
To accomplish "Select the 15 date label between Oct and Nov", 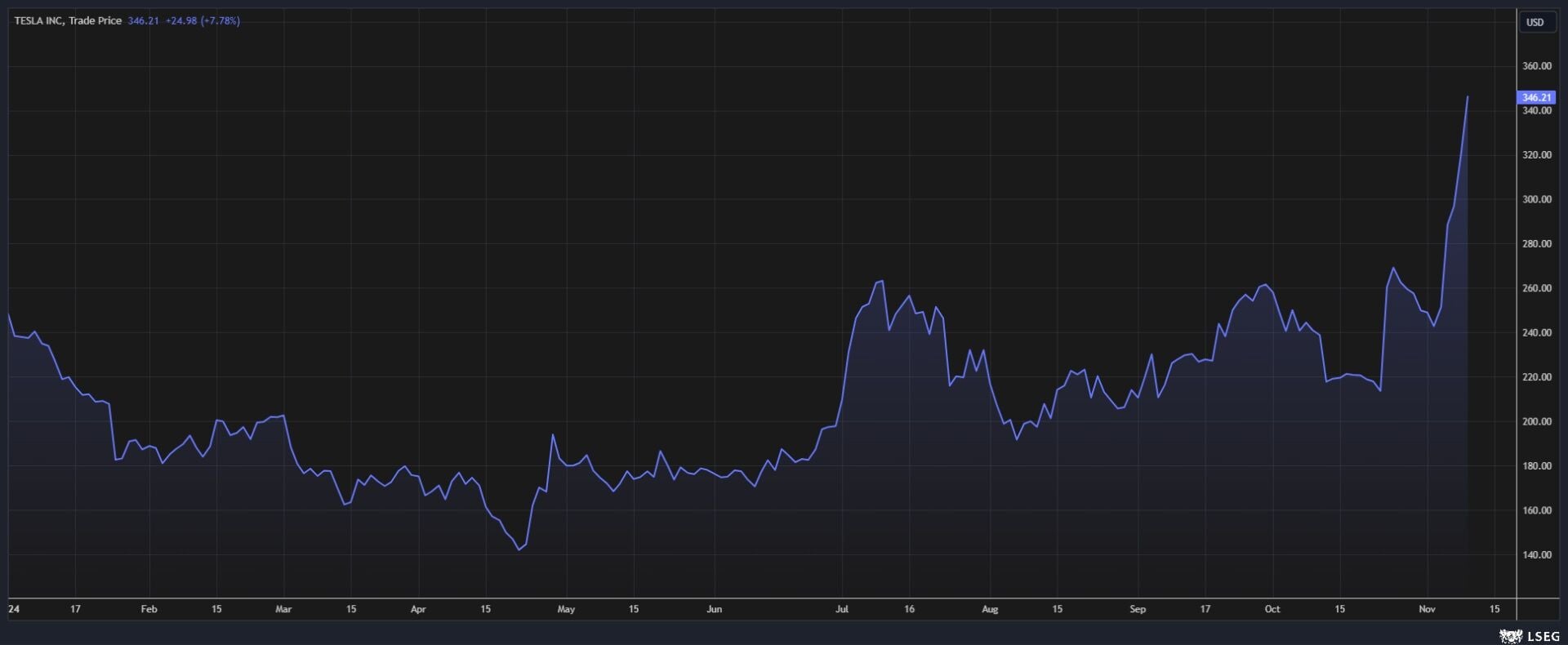I will tap(1339, 609).
